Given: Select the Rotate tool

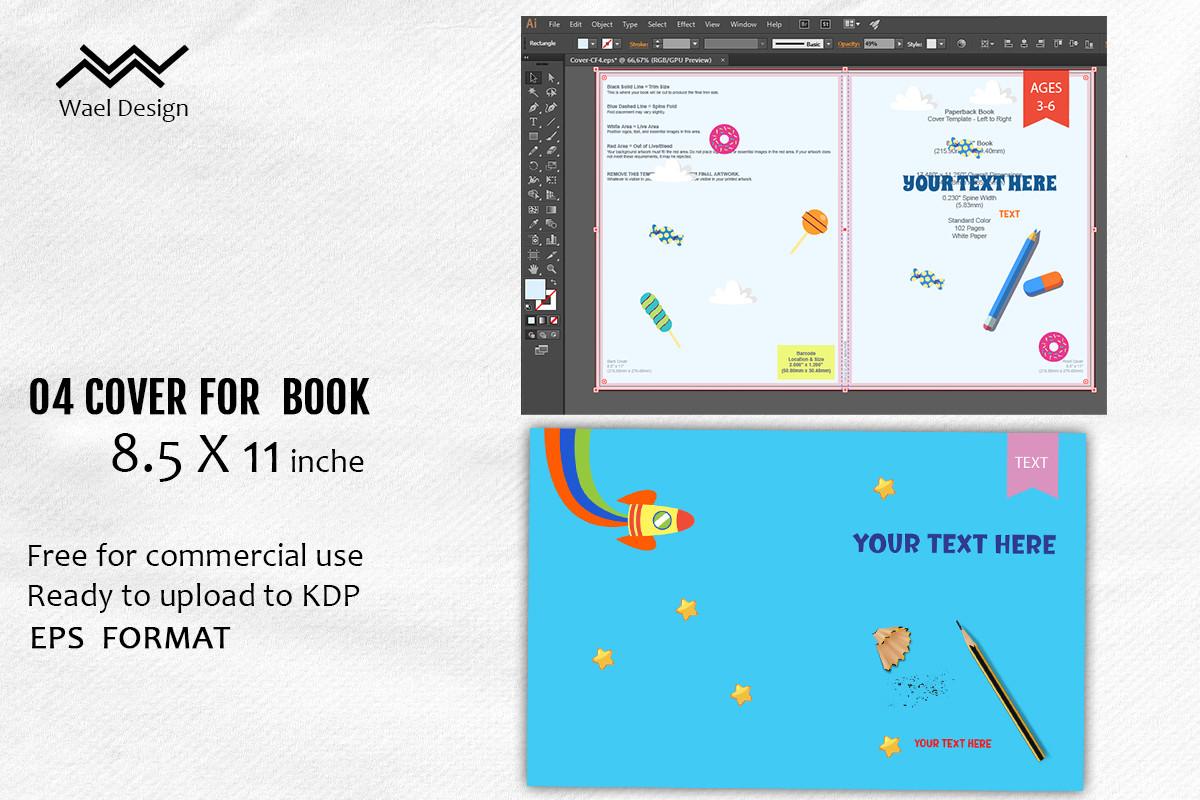Looking at the screenshot, I should coord(533,166).
